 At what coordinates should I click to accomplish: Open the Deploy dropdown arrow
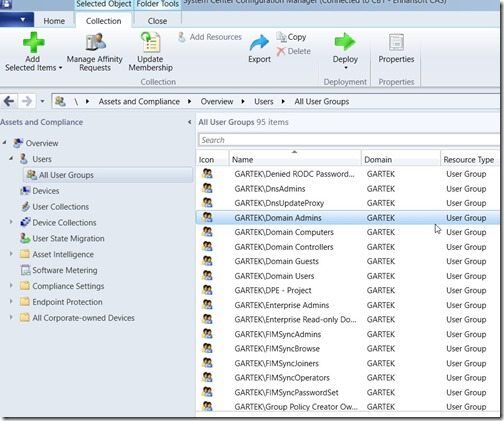[346, 68]
